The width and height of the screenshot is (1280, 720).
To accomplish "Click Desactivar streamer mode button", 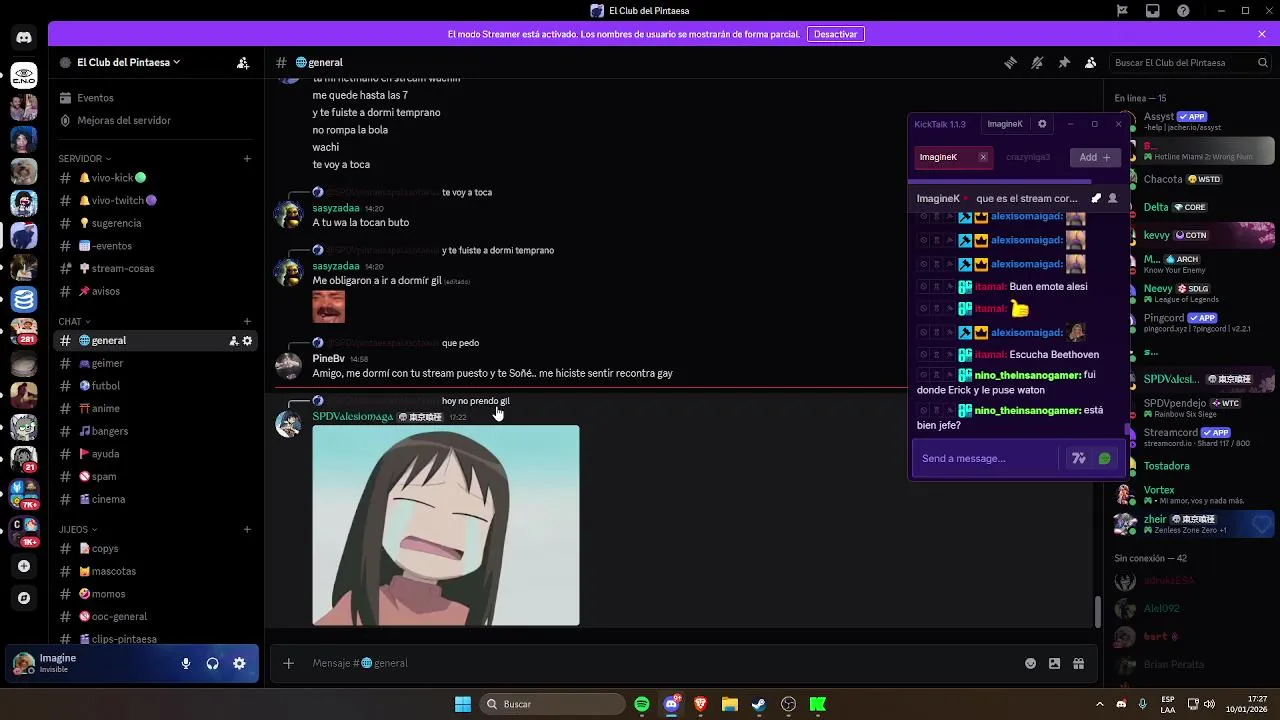I will click(x=835, y=34).
